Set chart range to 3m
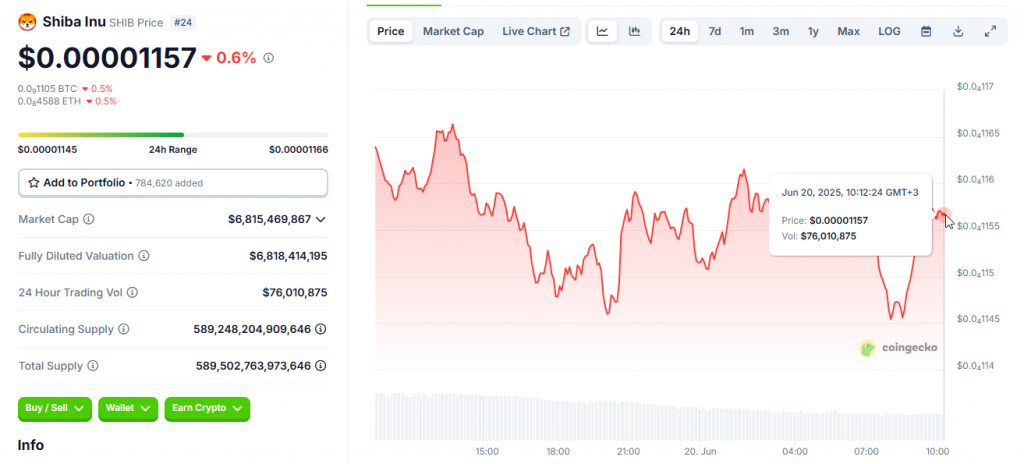This screenshot has height=464, width=1024. click(x=780, y=31)
